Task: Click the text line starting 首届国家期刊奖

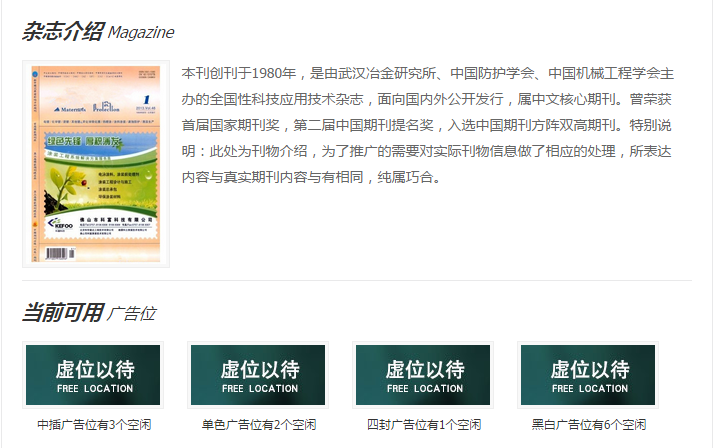Action: tap(426, 125)
